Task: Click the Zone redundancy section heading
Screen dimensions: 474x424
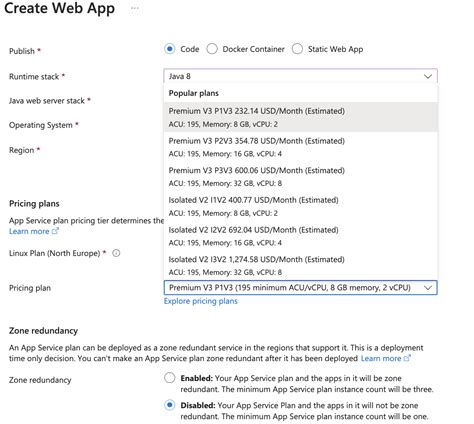Action: pos(43,331)
